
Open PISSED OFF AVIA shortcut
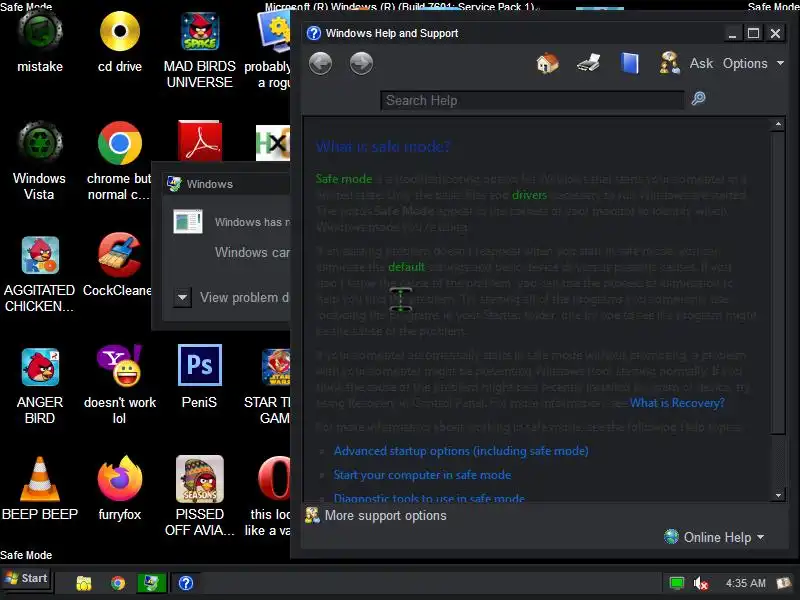point(199,496)
